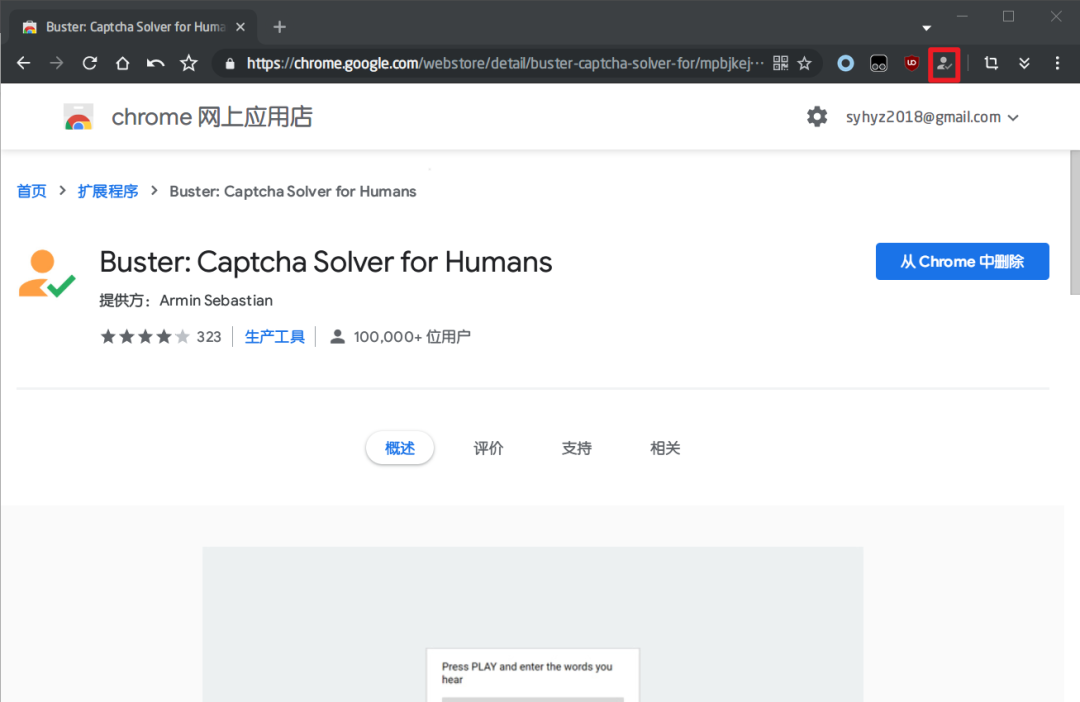Switch to the 支持 tab
This screenshot has width=1080, height=702.
click(577, 448)
